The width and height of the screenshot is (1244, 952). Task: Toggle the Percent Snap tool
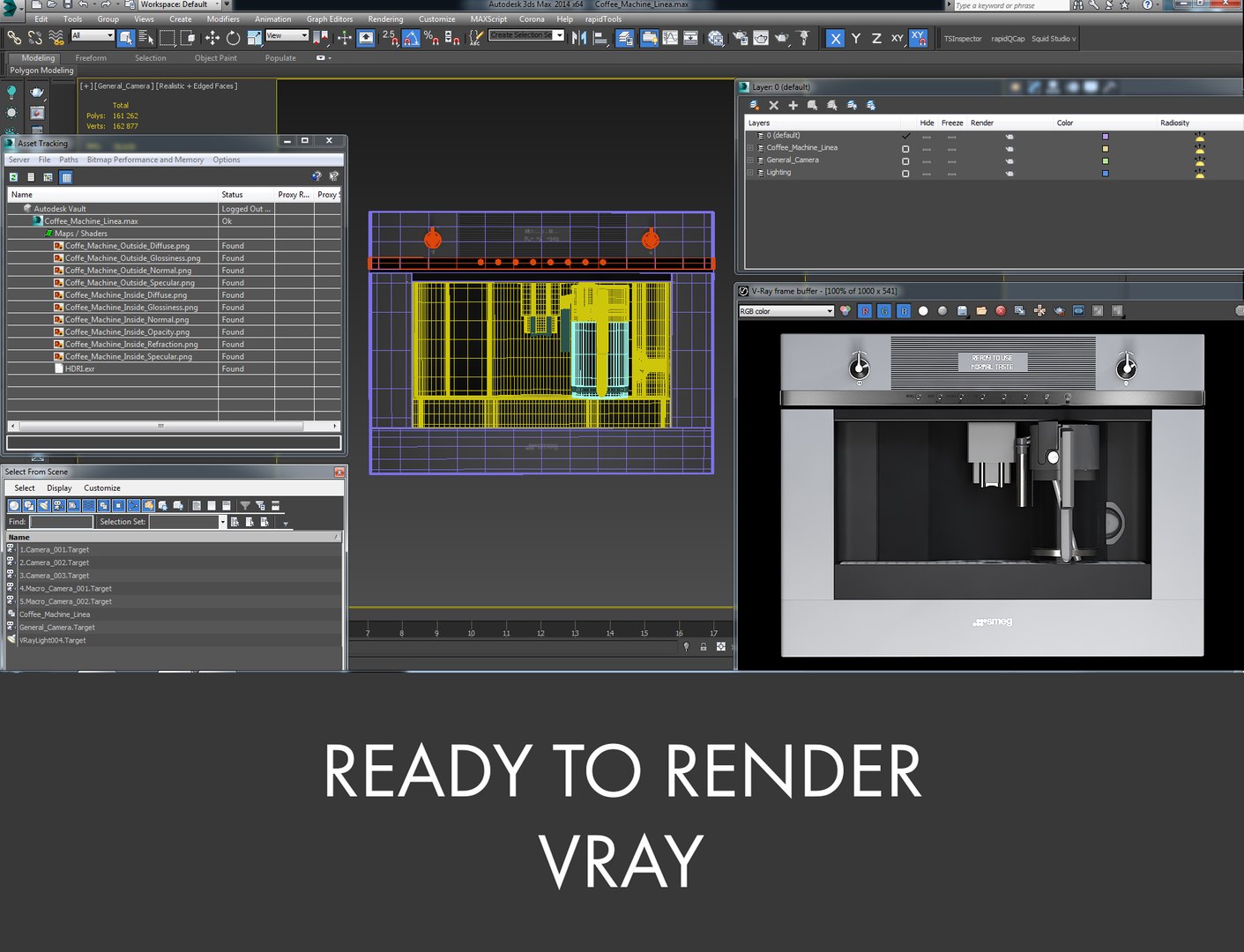[x=431, y=38]
